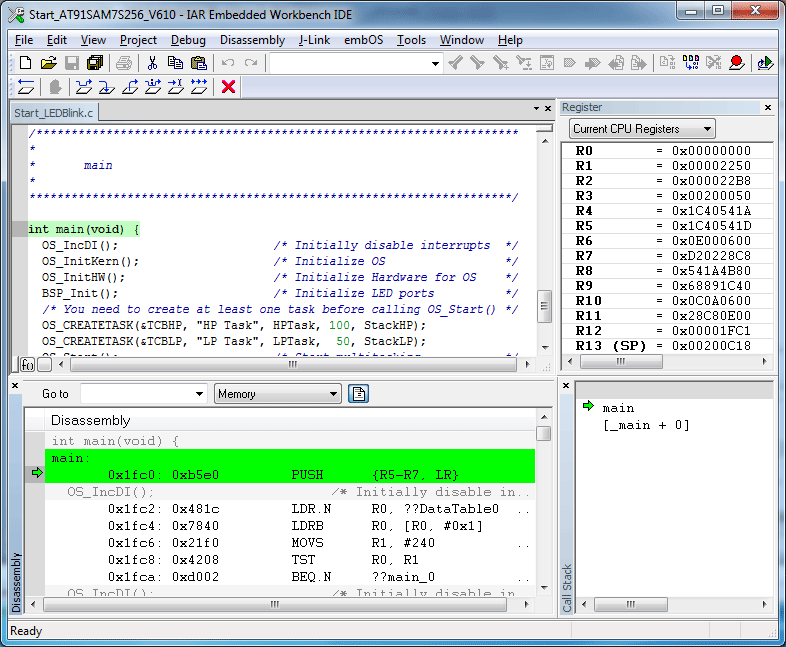786x647 pixels.
Task: Click the OS_InitKern(); source line
Action: (90, 261)
